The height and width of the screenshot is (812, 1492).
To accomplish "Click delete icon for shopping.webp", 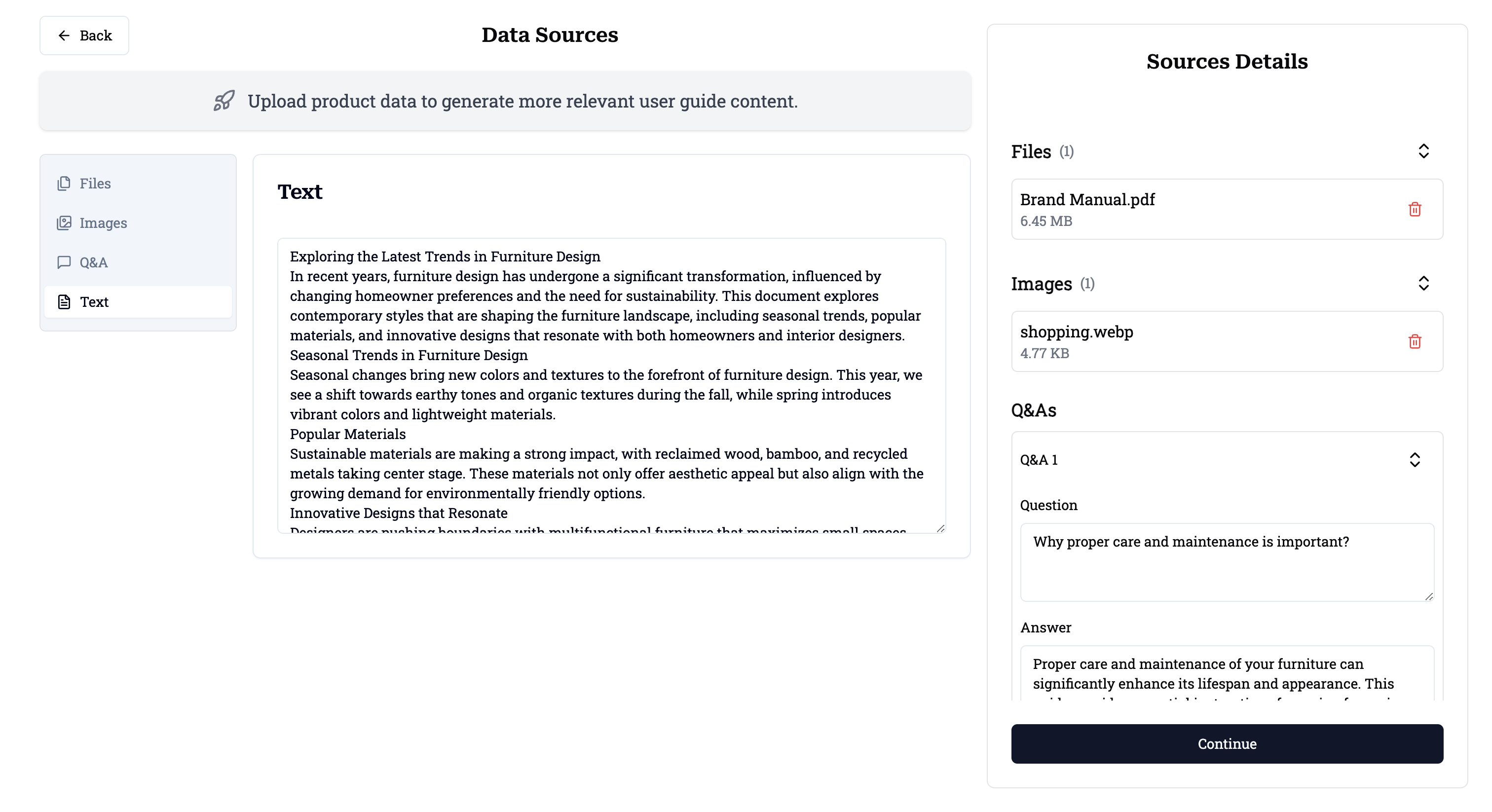I will 1415,341.
